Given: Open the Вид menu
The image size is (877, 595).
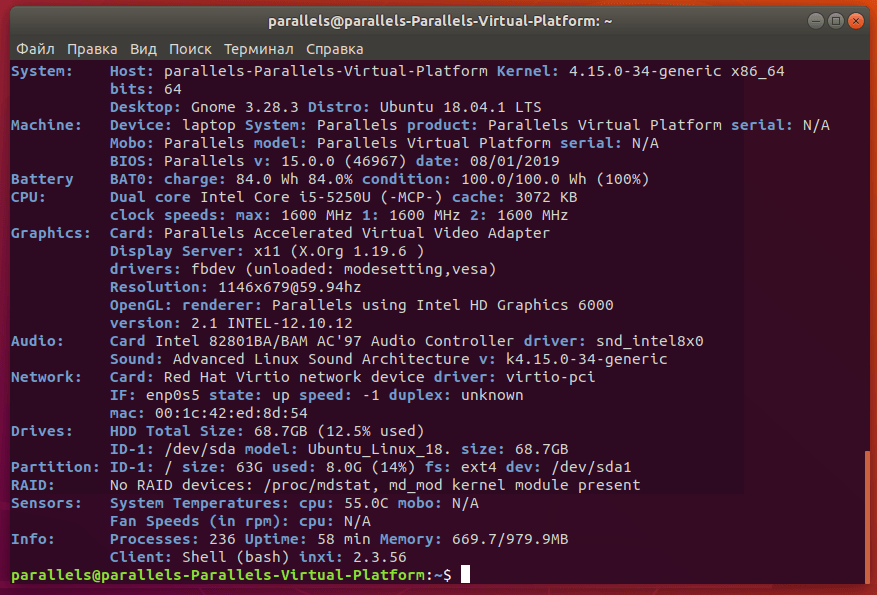Looking at the screenshot, I should 143,49.
